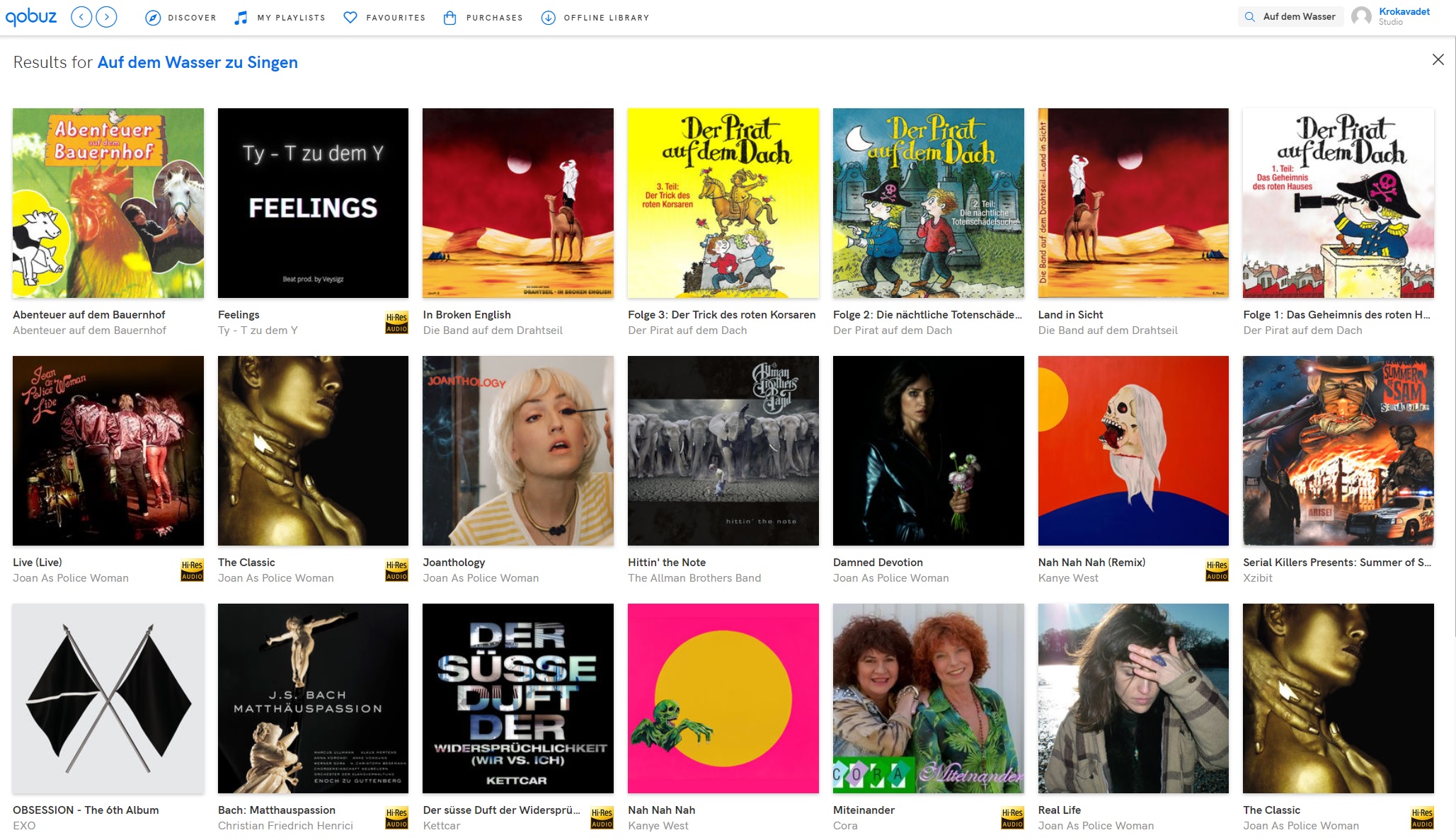Click the search magnifier icon
The width and height of the screenshot is (1456, 840).
[x=1250, y=17]
